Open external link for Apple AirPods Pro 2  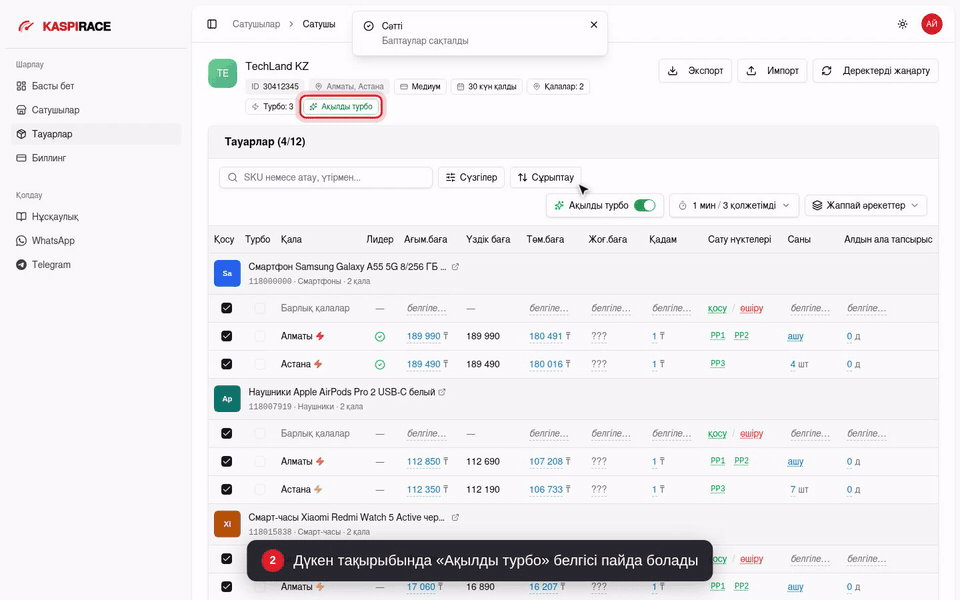[442, 392]
